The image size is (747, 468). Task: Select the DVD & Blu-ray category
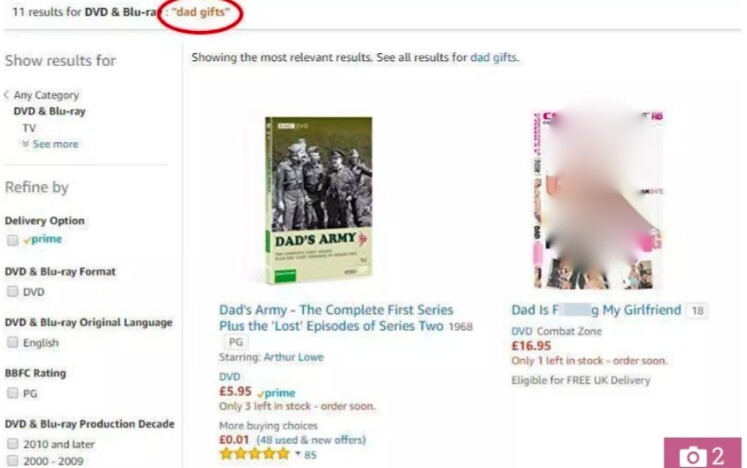pyautogui.click(x=50, y=111)
